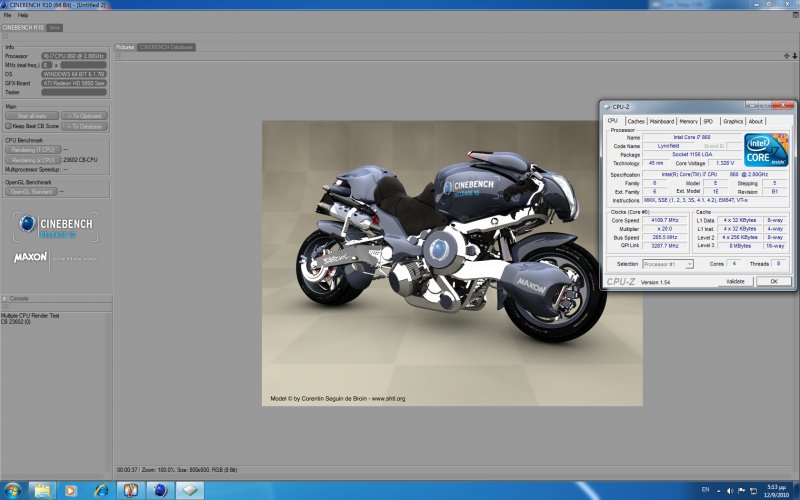
Task: Click the Processor info field
Action: (74, 56)
